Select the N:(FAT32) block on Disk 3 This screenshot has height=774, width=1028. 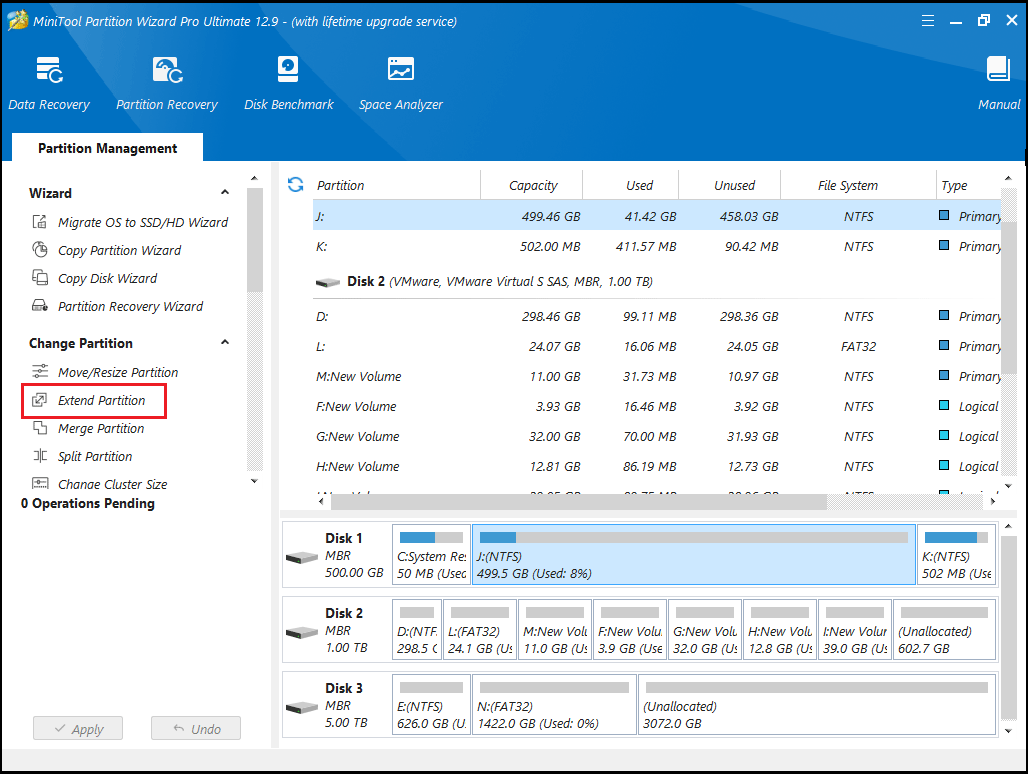point(554,705)
